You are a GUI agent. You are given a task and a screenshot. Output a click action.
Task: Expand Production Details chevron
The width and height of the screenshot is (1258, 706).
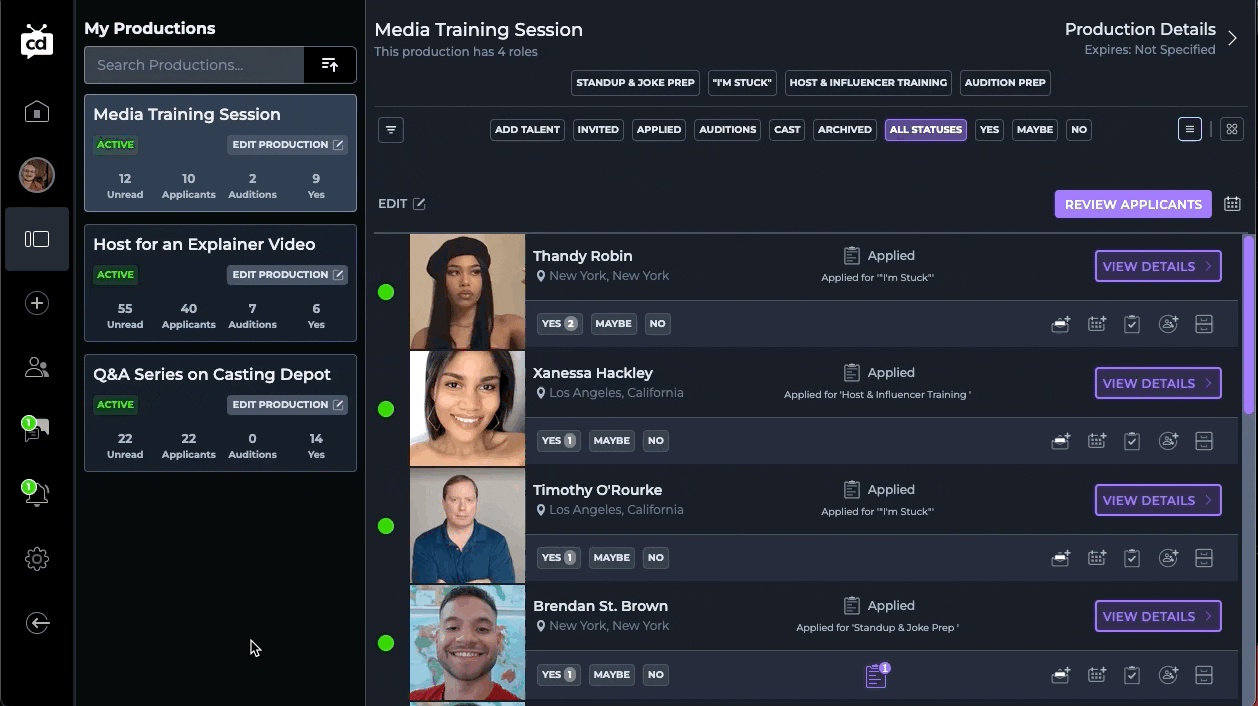point(1232,39)
